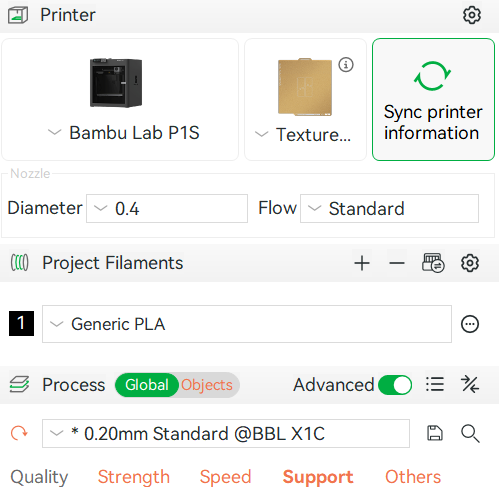Screen dimensions: 499x487
Task: Sync filaments from AMS icon
Action: tap(433, 263)
